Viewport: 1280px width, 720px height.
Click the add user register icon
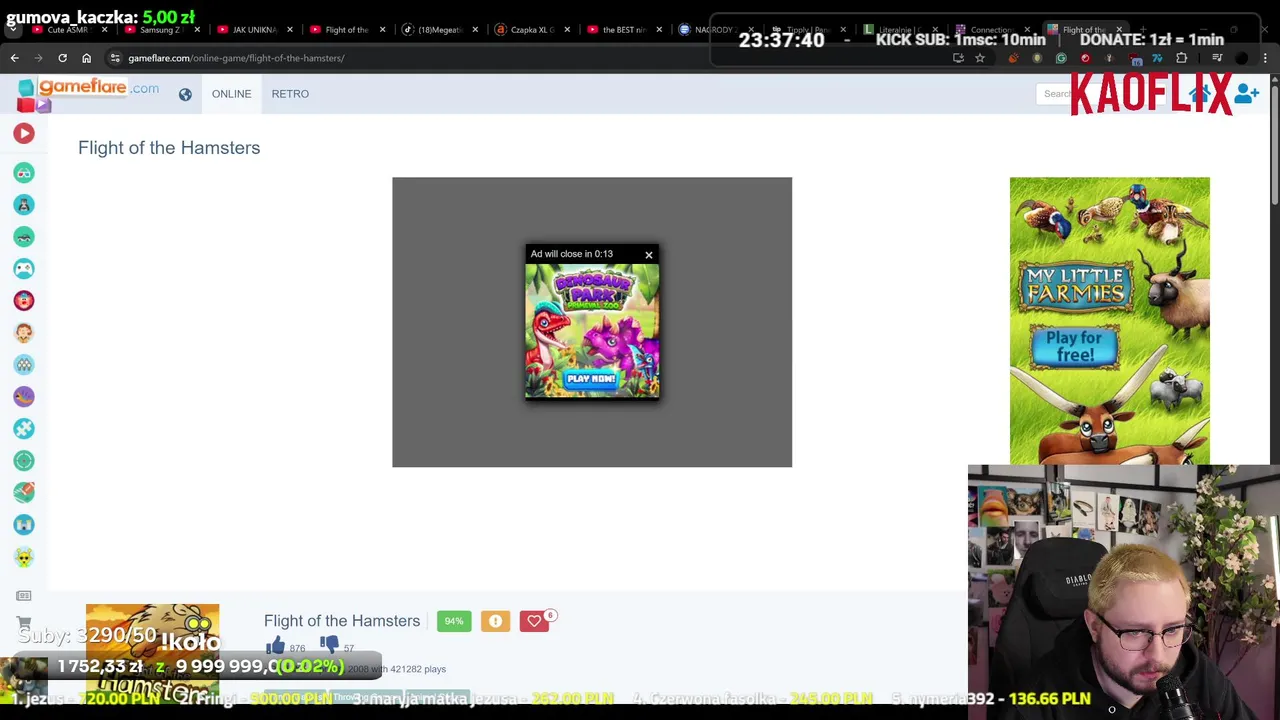point(1246,94)
